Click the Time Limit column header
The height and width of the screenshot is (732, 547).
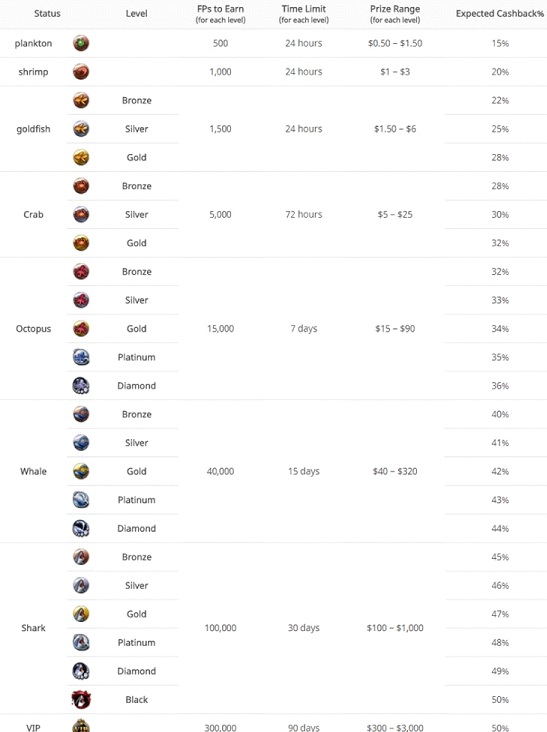point(304,14)
